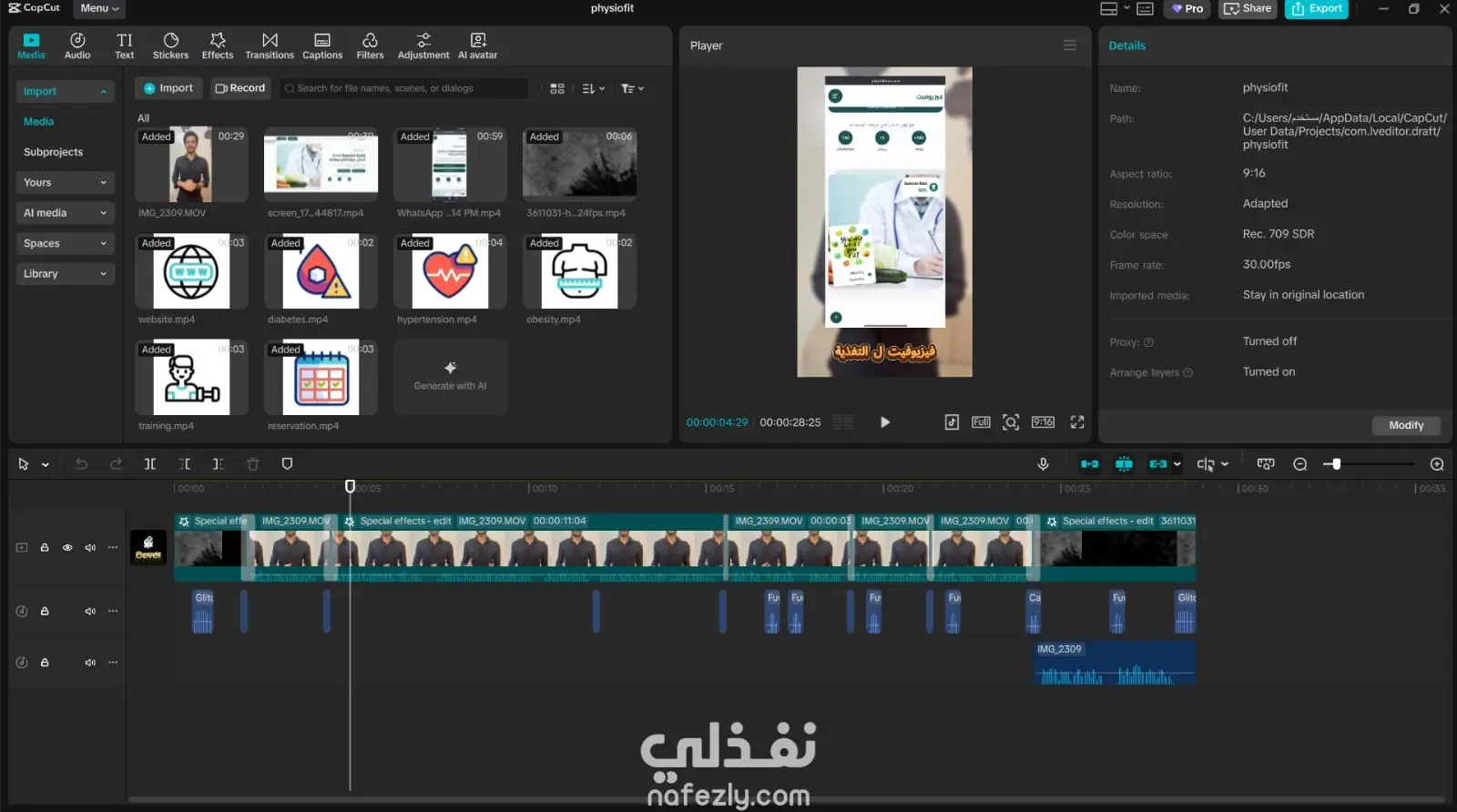Screen dimensions: 1457x812
Task: Click the Split tool in timeline toolbar
Action: 150,464
